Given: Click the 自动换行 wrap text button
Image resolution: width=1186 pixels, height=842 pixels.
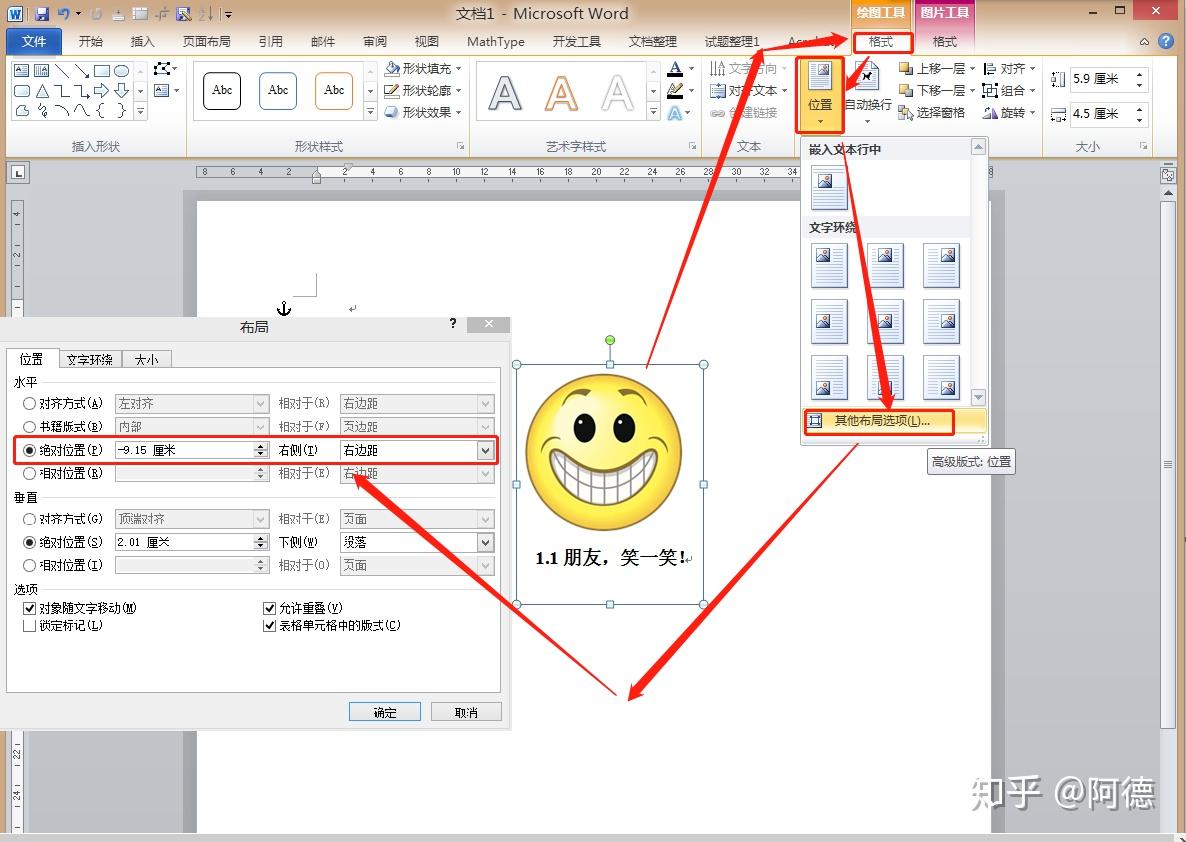Looking at the screenshot, I should click(x=867, y=95).
